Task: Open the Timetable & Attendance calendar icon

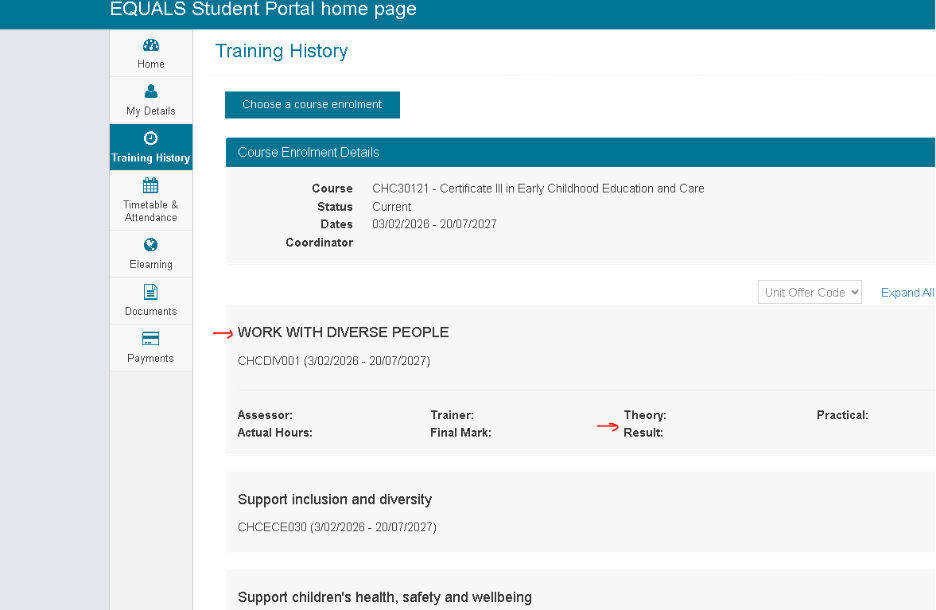Action: 151,185
